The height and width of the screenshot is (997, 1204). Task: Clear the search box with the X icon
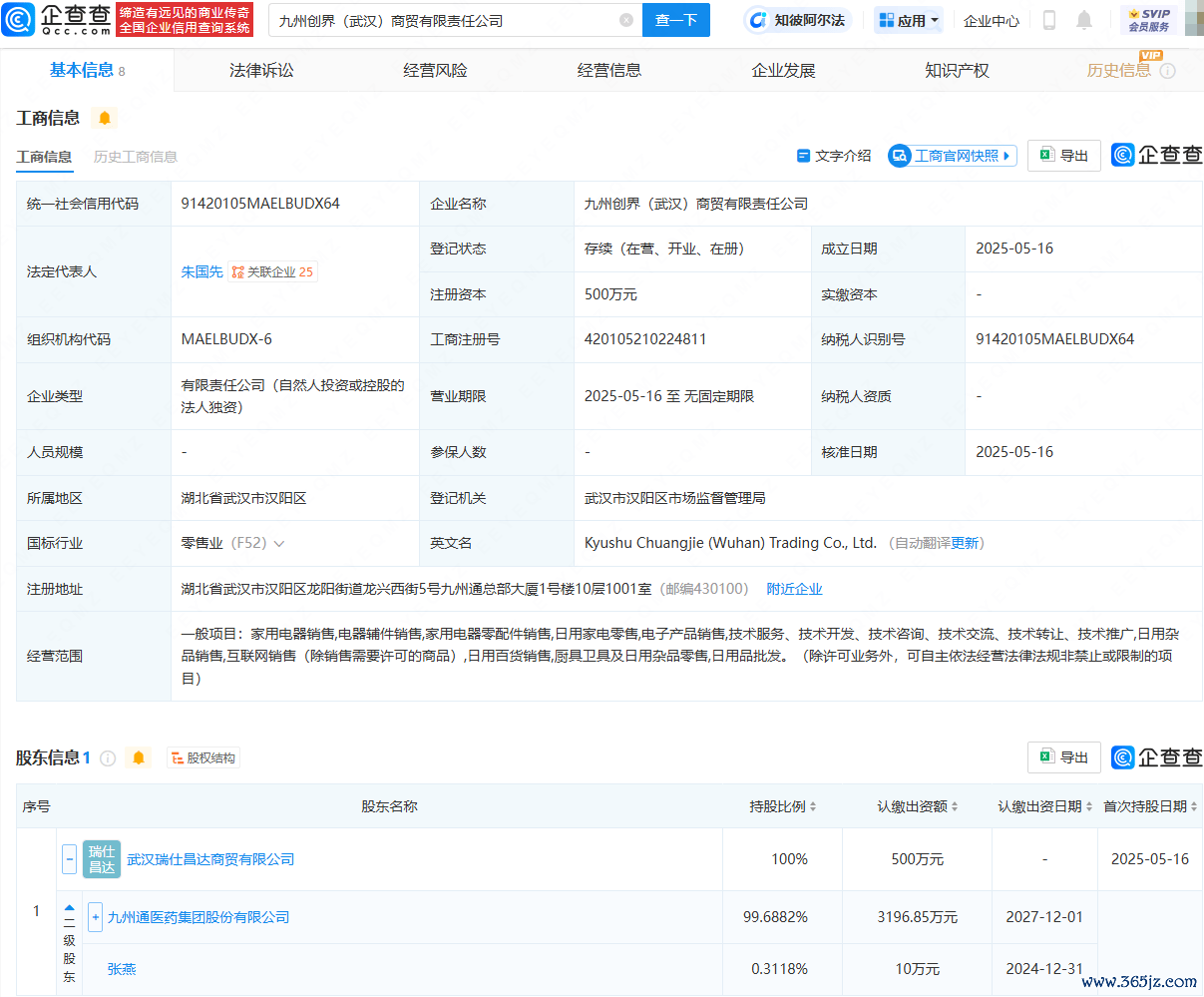coord(625,20)
